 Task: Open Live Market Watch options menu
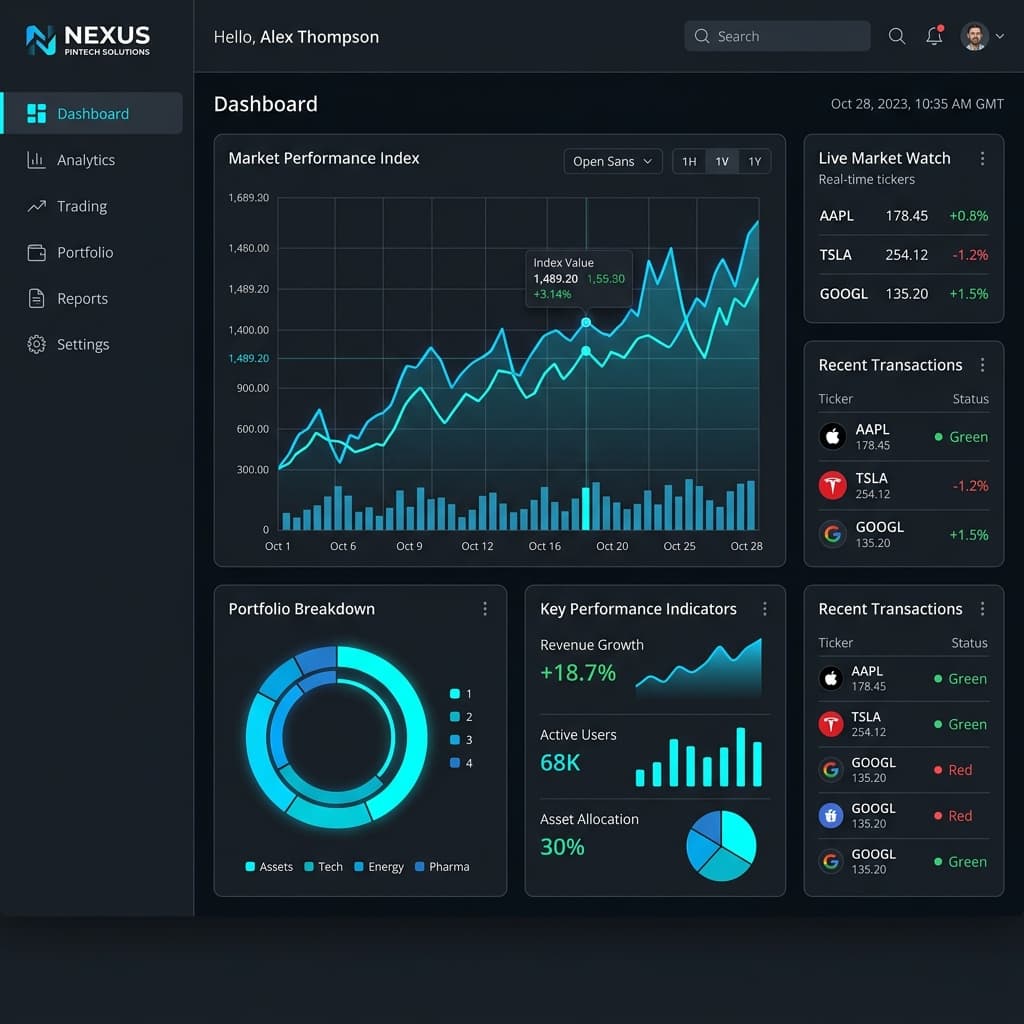(x=982, y=158)
